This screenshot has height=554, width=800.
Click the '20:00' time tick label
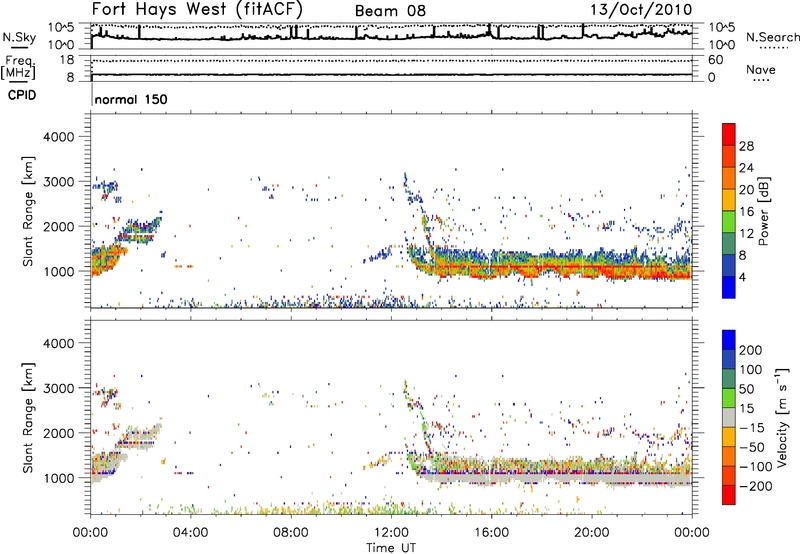click(592, 533)
